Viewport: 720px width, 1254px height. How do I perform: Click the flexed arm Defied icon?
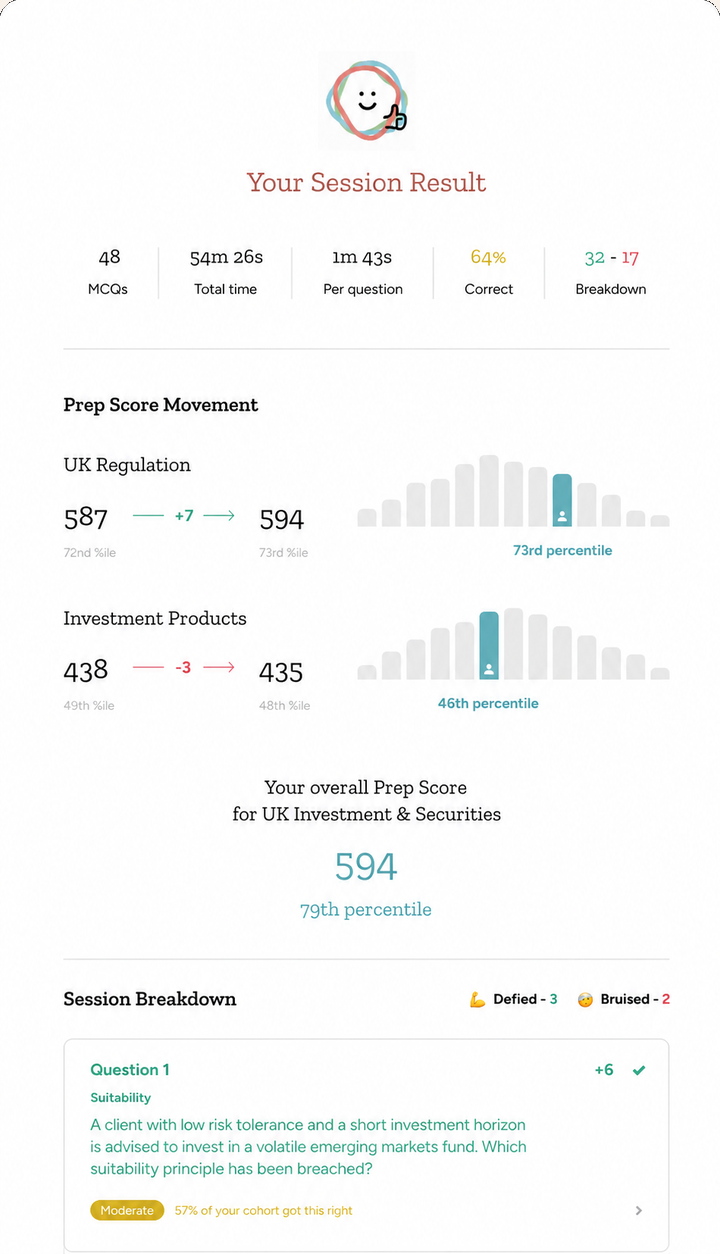pyautogui.click(x=478, y=999)
